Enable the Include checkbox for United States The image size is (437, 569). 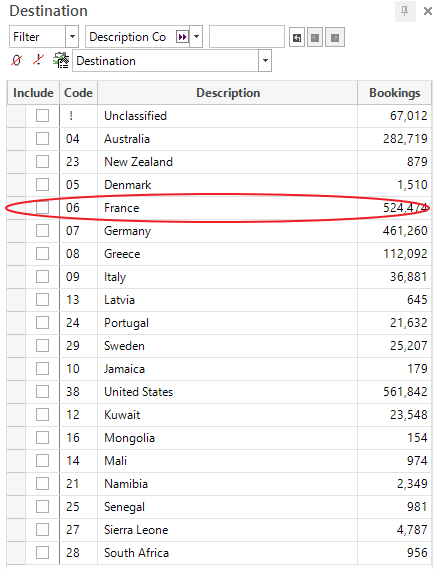click(42, 392)
